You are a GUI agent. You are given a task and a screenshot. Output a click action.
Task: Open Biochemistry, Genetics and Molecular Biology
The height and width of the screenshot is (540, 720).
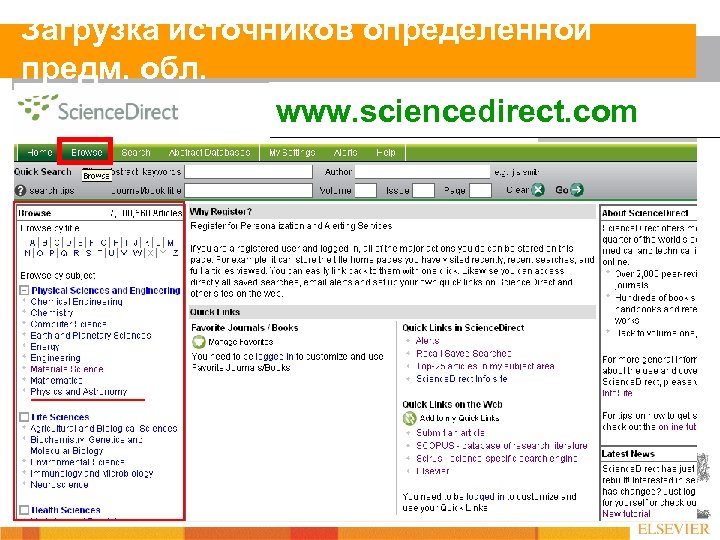(86, 445)
